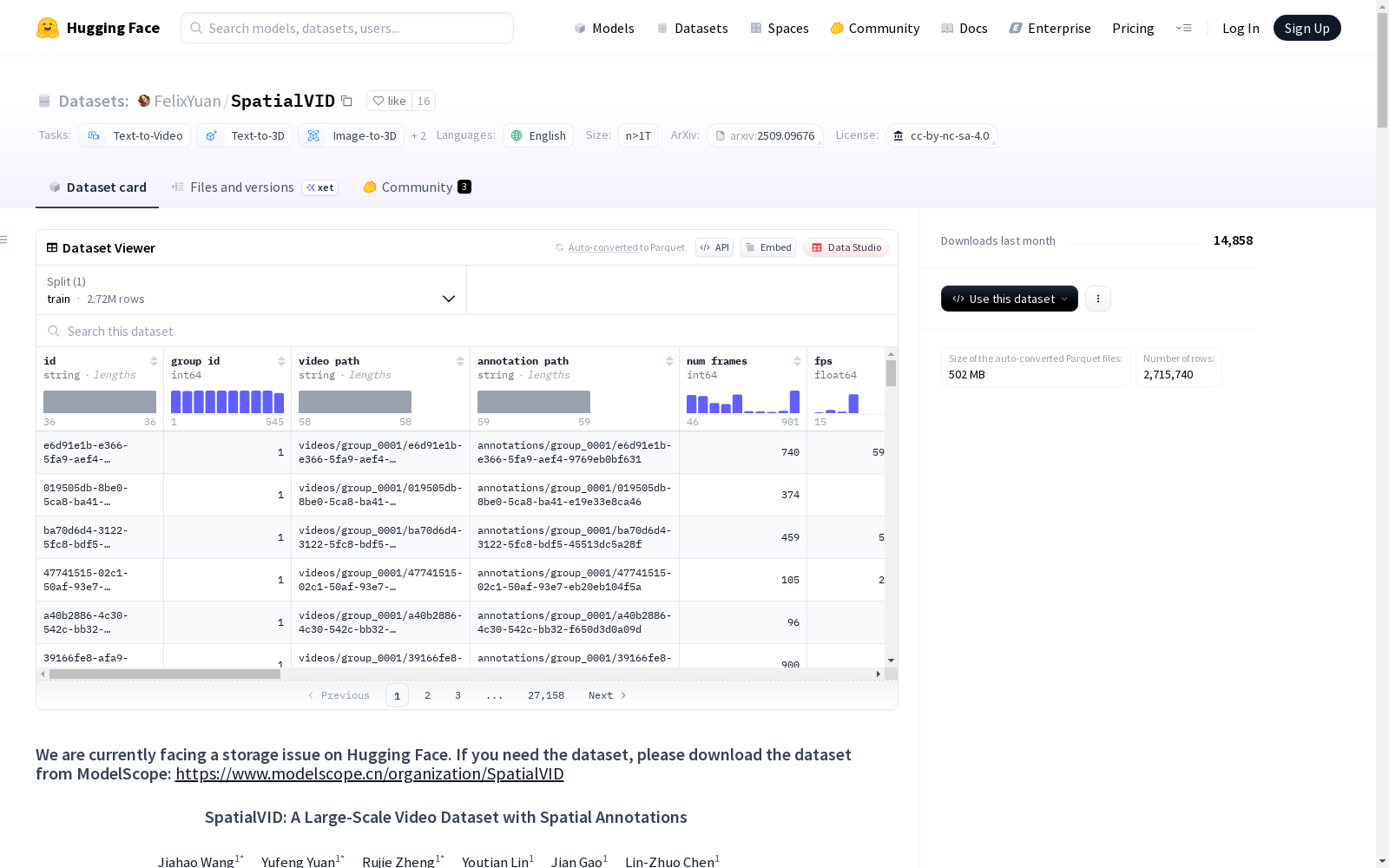Screen dimensions: 1389x868
Task: Switch to the Files and versions tab
Action: 254,187
